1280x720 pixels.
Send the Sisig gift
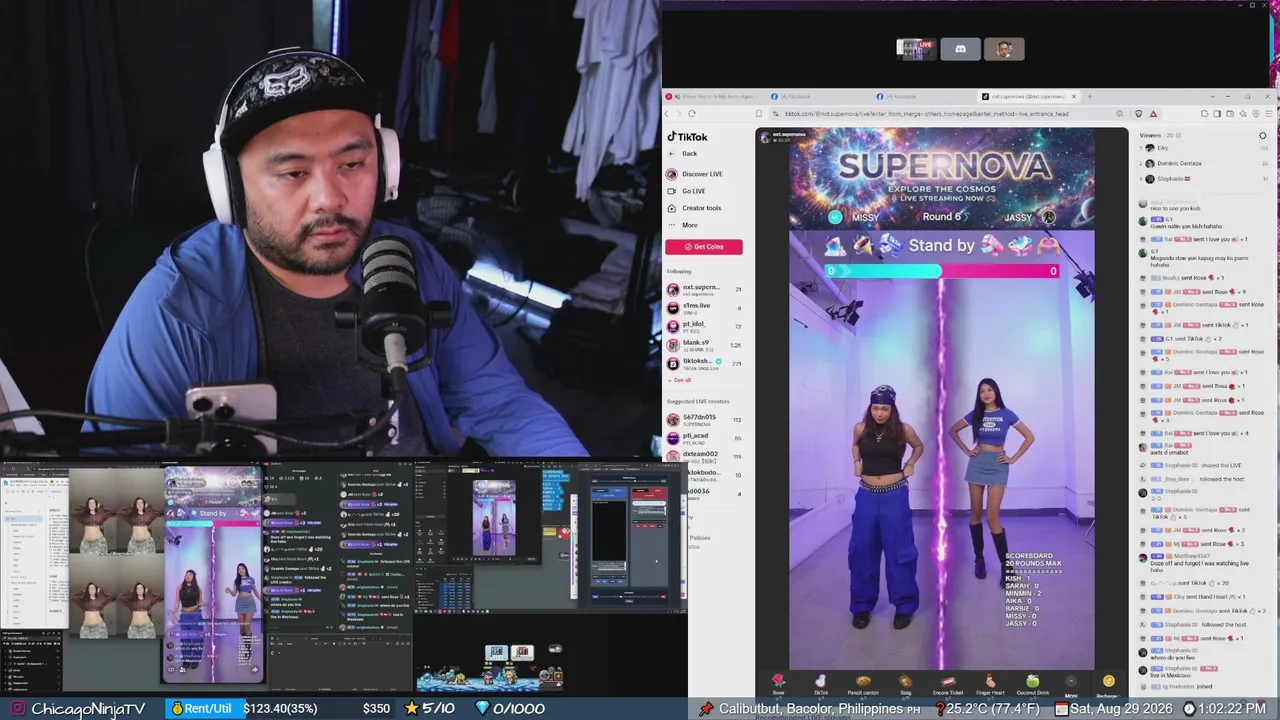pos(905,683)
